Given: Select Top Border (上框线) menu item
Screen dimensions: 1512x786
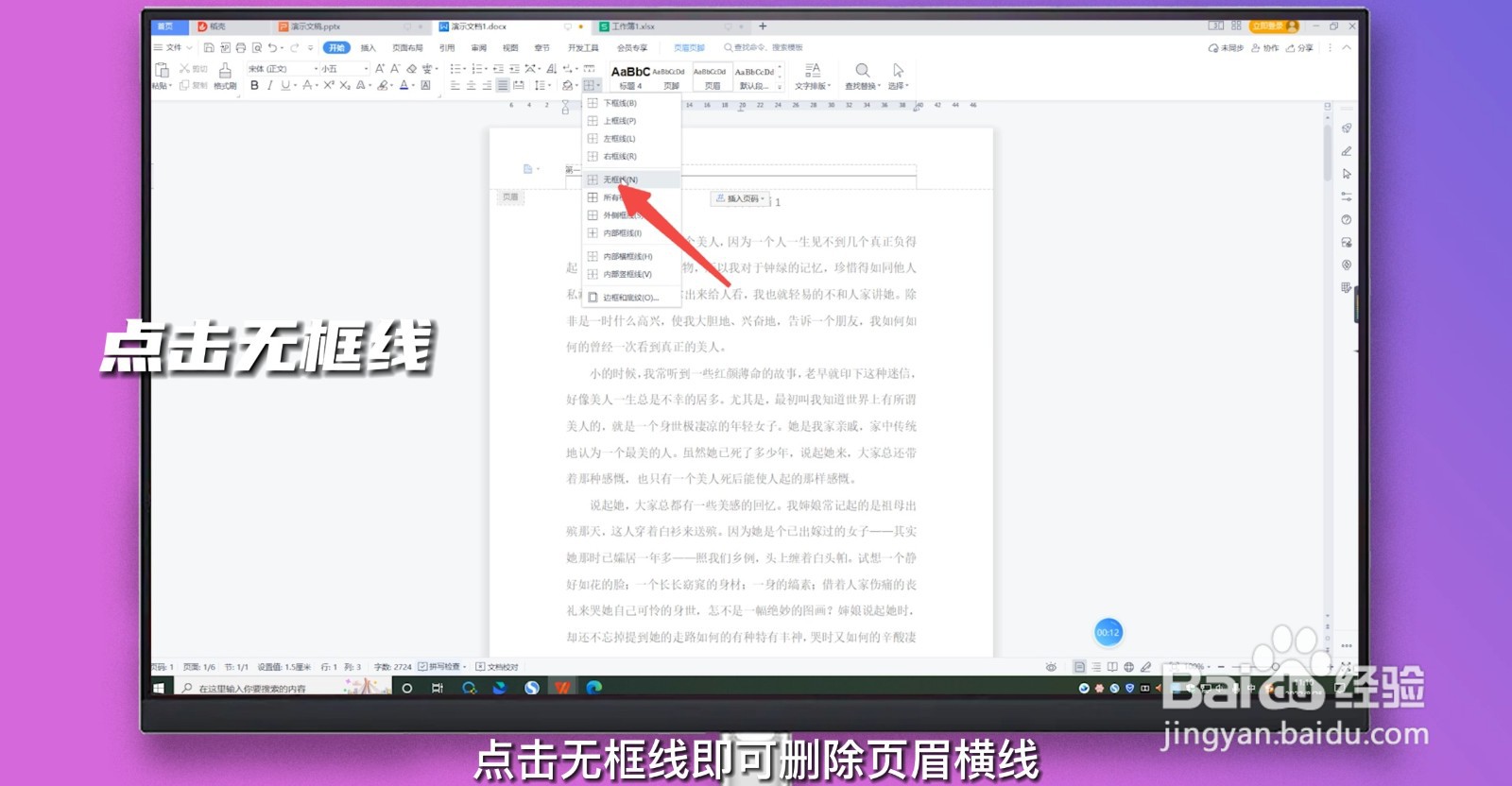Looking at the screenshot, I should pyautogui.click(x=630, y=121).
